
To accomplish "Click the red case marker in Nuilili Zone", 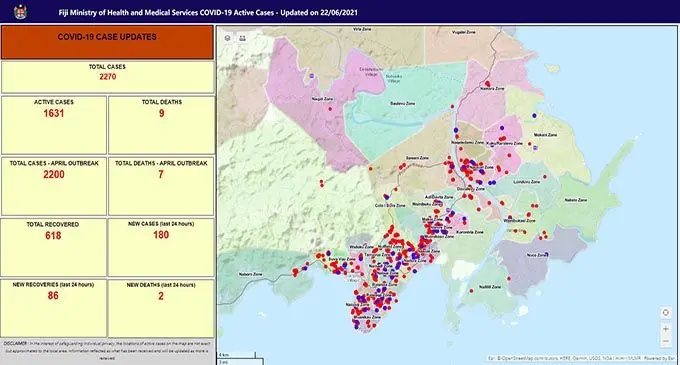I will 471,291.
